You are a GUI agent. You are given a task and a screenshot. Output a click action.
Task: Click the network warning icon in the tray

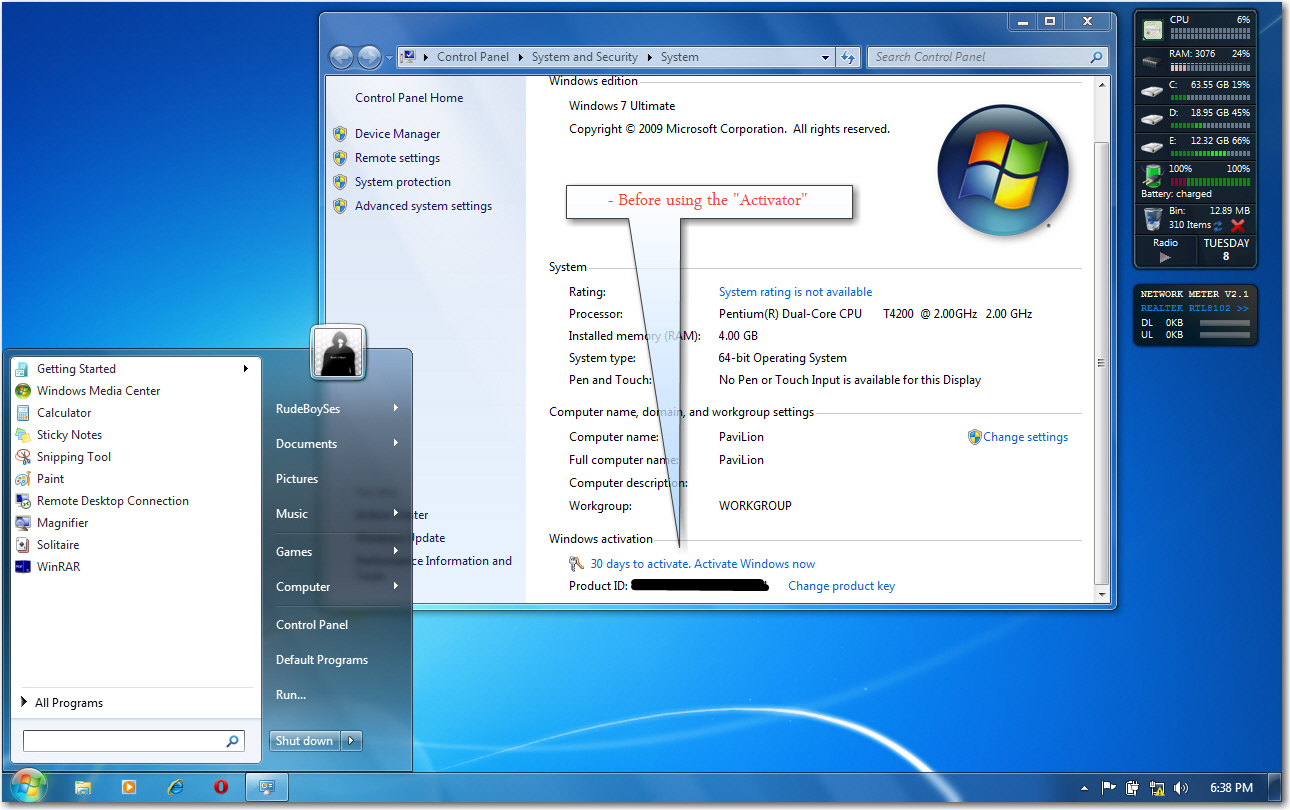click(1157, 787)
